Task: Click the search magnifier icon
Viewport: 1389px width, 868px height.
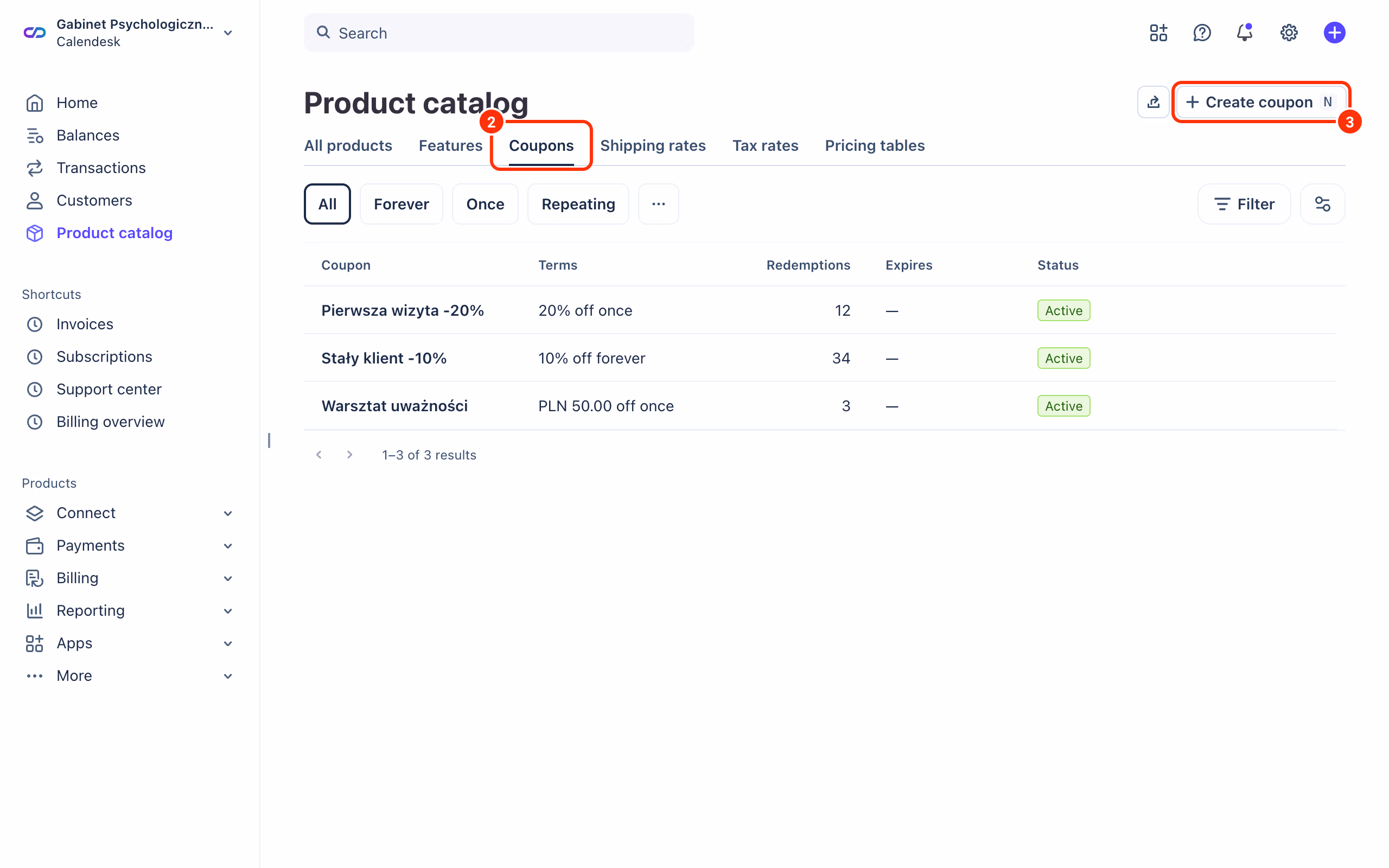Action: [324, 33]
